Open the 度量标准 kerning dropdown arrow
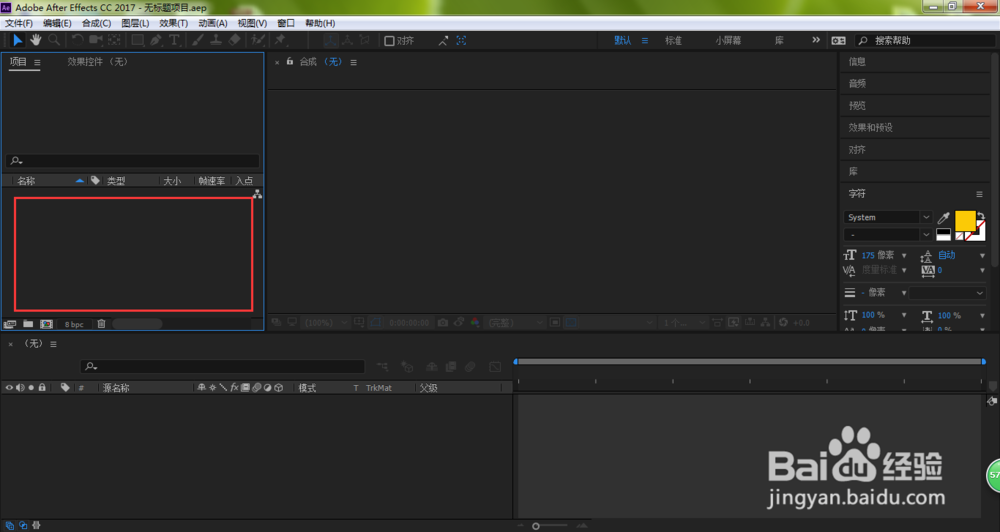Screen dimensions: 1000x532 [904, 270]
